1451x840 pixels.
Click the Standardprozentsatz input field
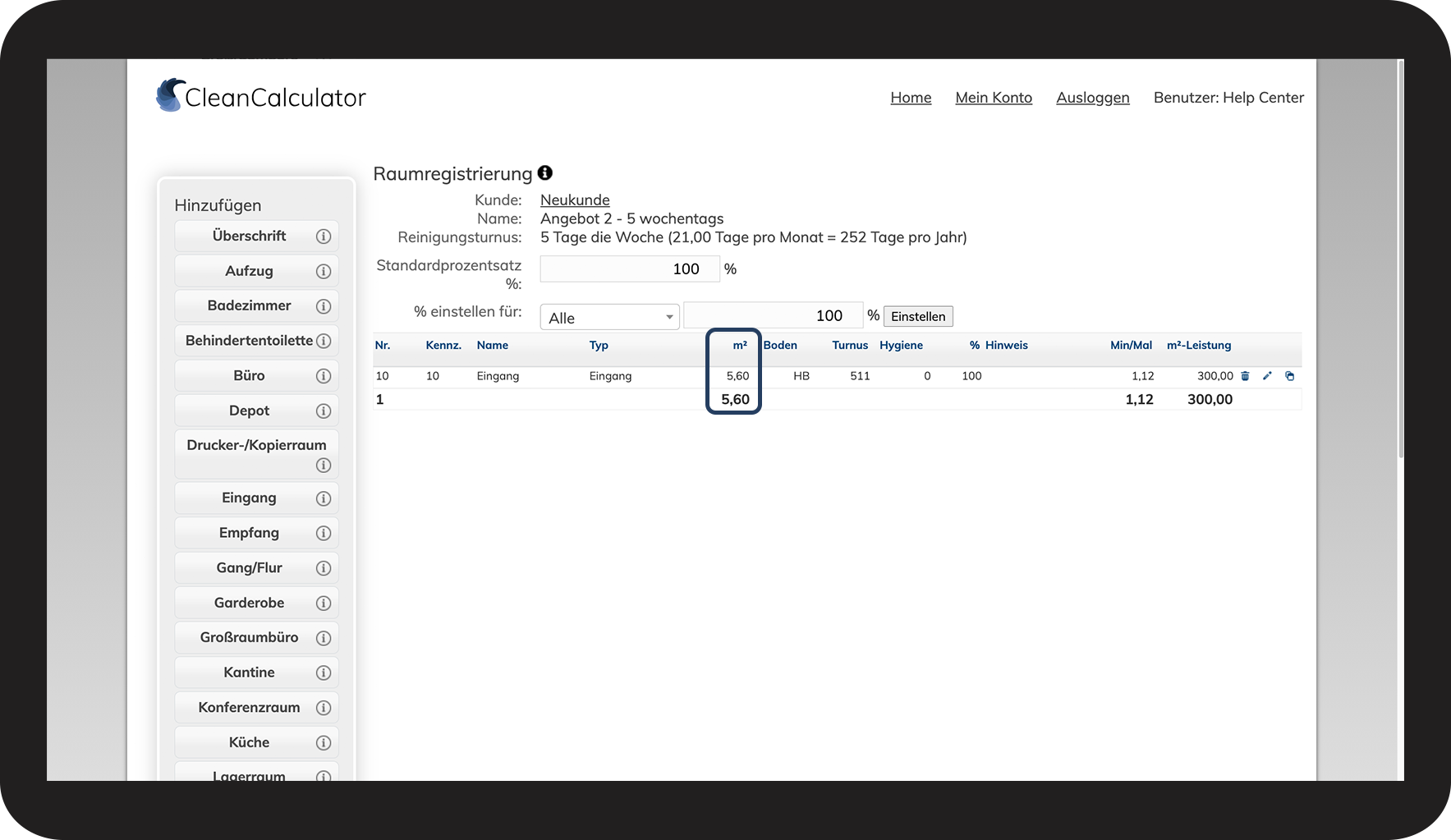pyautogui.click(x=629, y=269)
